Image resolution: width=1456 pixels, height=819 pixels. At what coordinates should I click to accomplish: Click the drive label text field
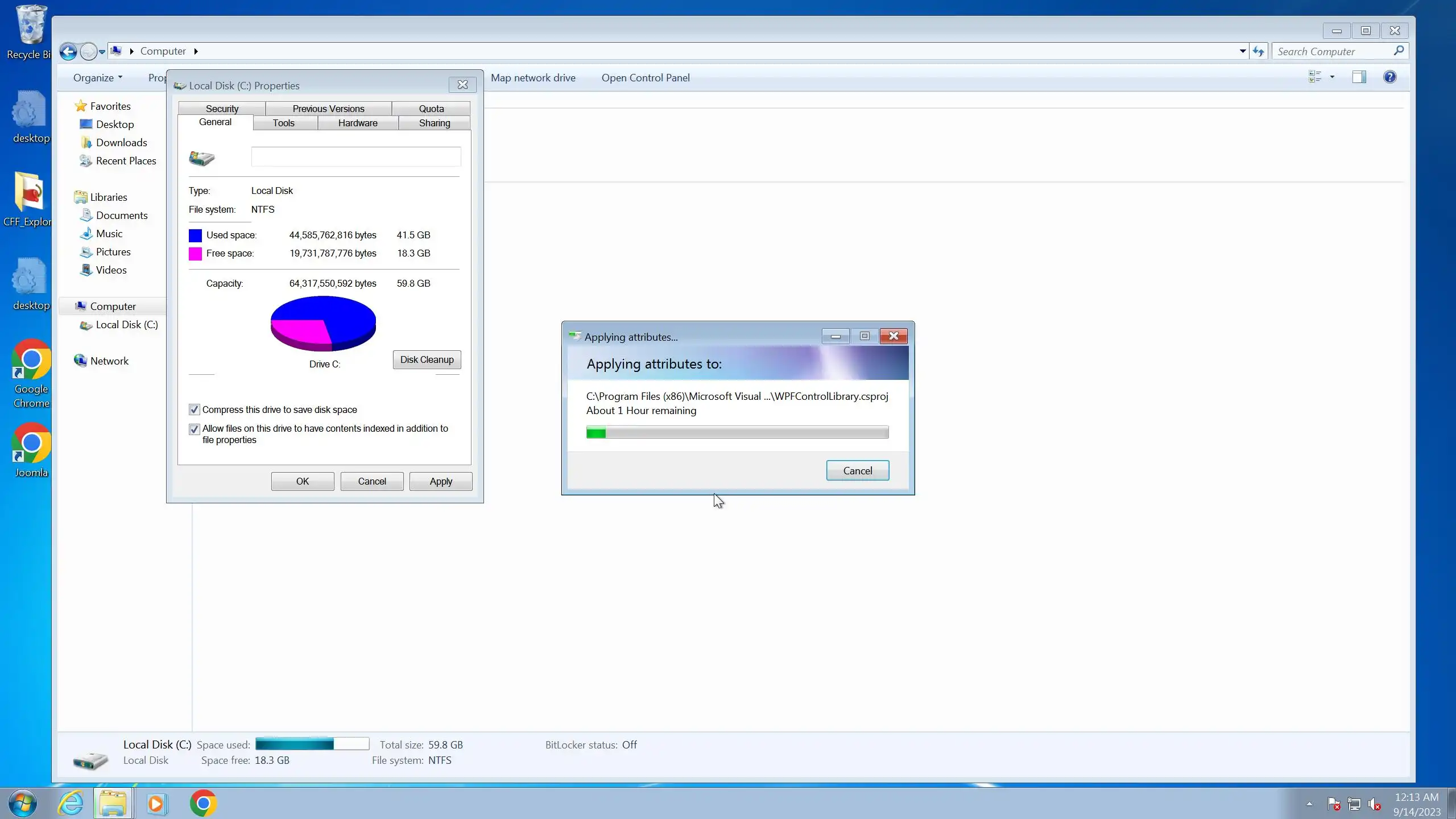click(356, 157)
